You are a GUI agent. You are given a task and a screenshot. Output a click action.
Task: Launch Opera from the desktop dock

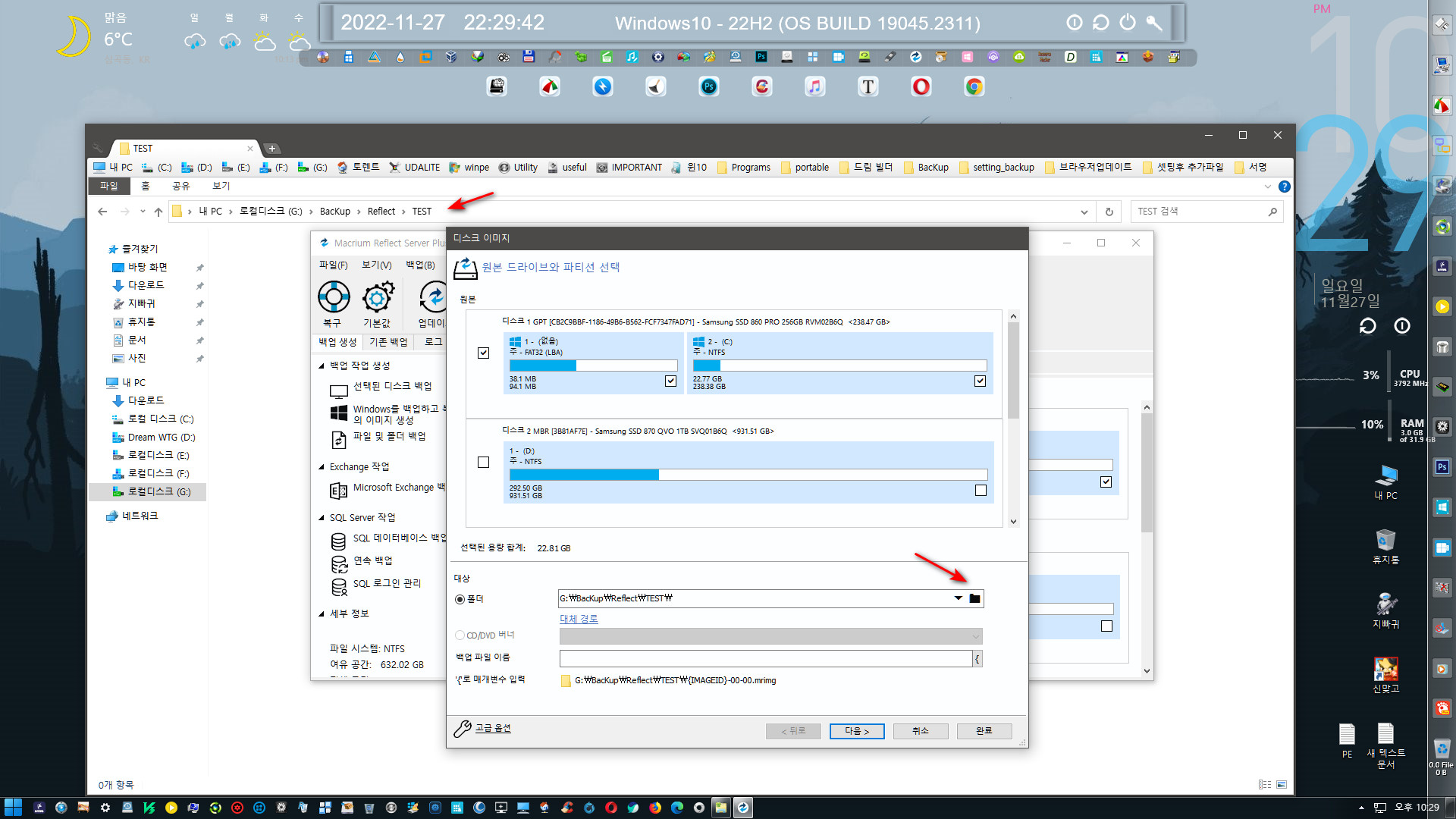click(921, 86)
